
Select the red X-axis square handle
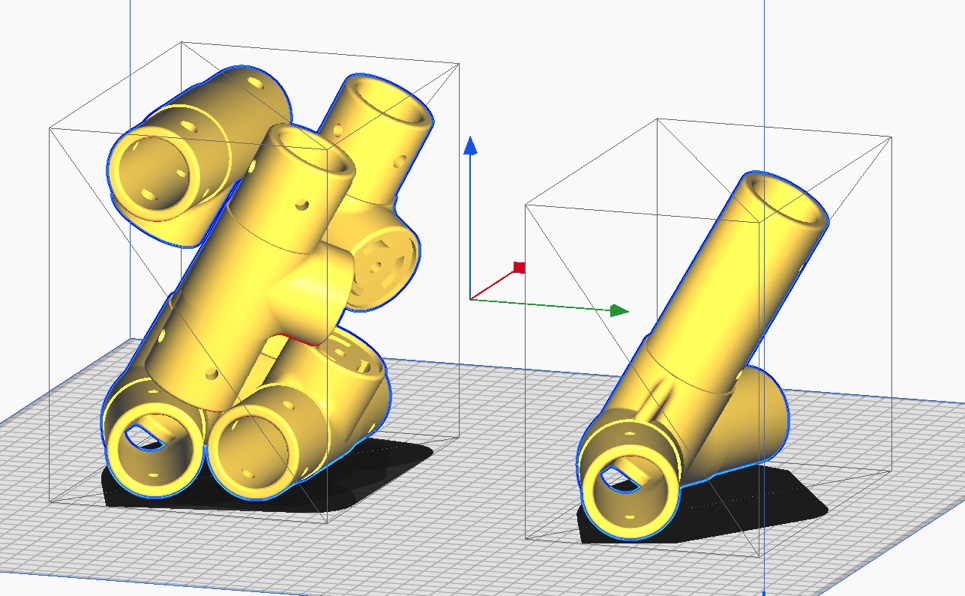coord(519,267)
